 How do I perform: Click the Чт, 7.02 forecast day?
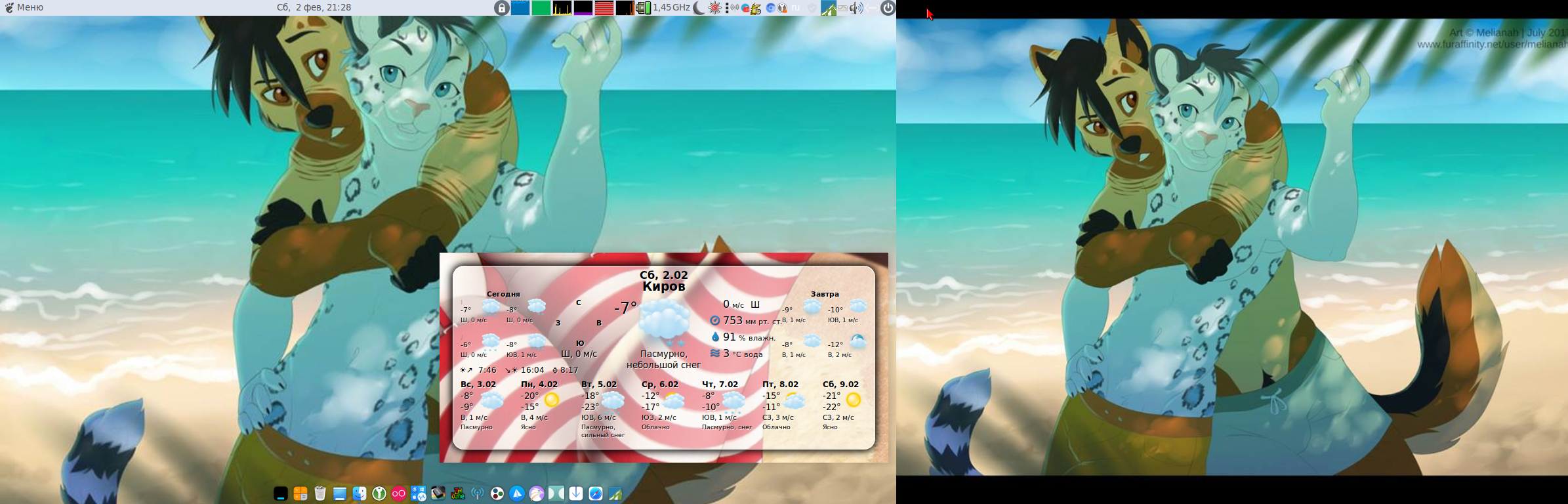pos(720,384)
